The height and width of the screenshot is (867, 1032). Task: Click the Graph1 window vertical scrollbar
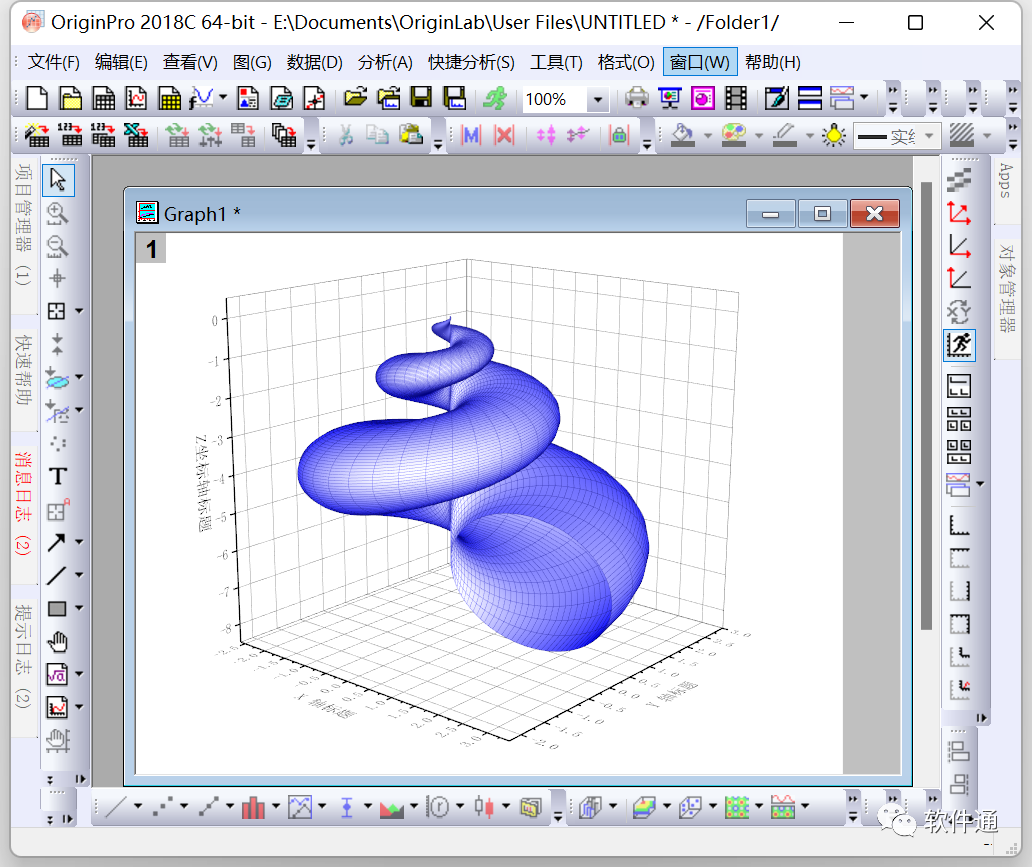coord(926,406)
